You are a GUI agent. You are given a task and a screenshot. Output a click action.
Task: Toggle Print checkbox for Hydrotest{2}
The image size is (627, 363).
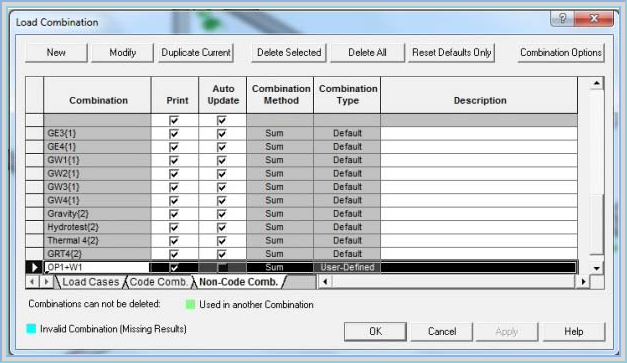pos(174,227)
